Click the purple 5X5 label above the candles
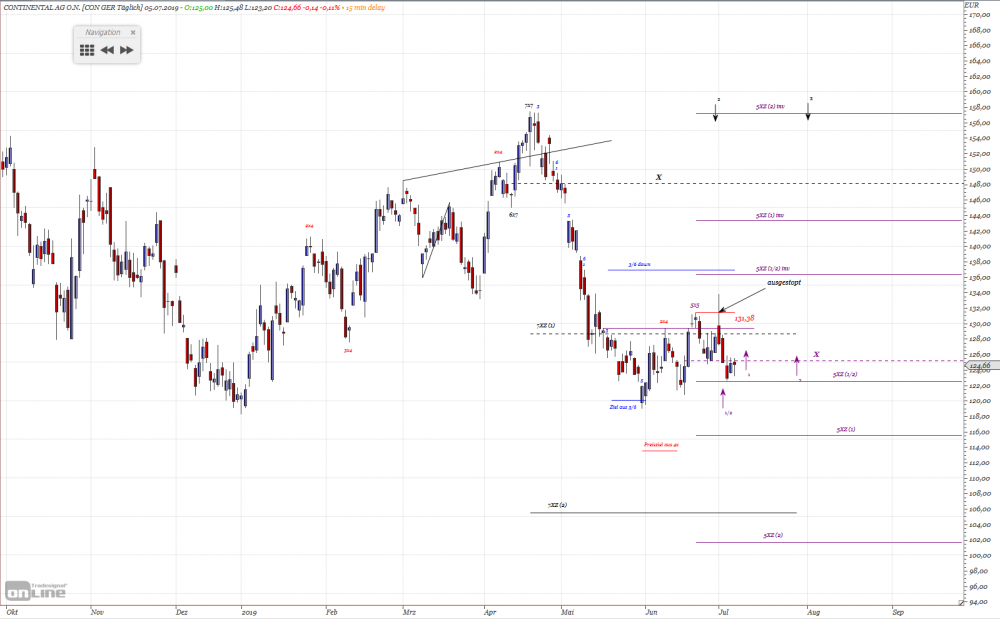Screen dimensions: 1000x619 (695, 305)
